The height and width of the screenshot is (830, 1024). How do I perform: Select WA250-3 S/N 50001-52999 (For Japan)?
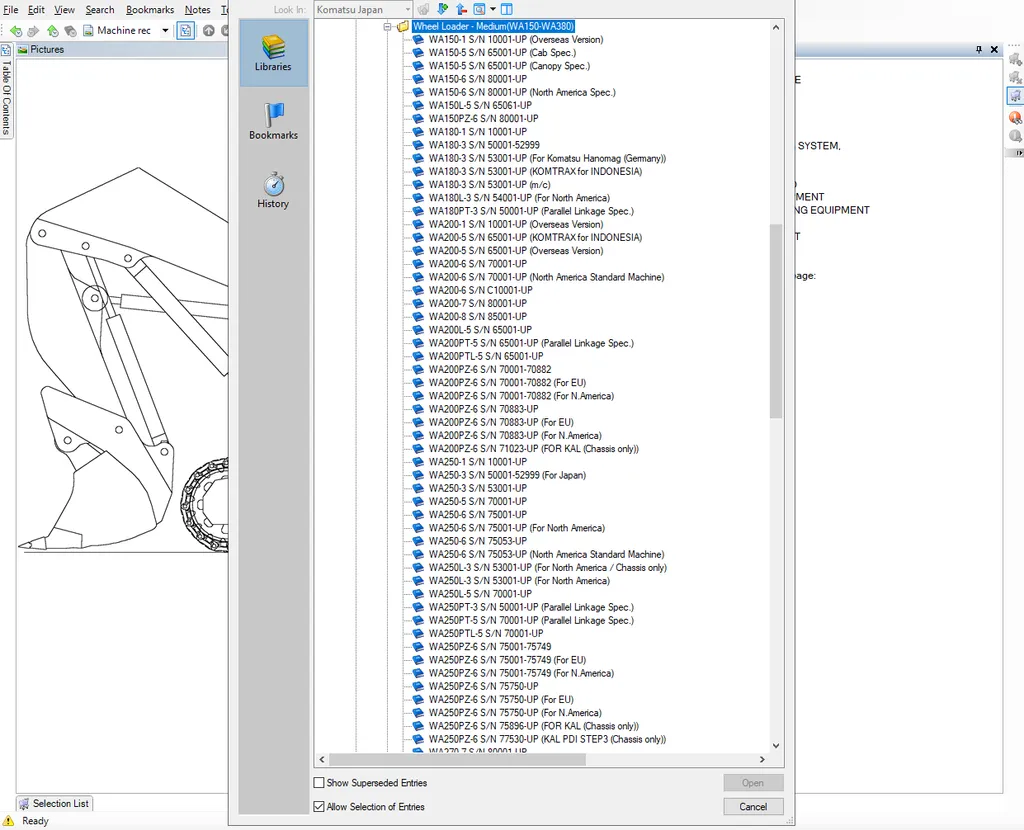[507, 475]
